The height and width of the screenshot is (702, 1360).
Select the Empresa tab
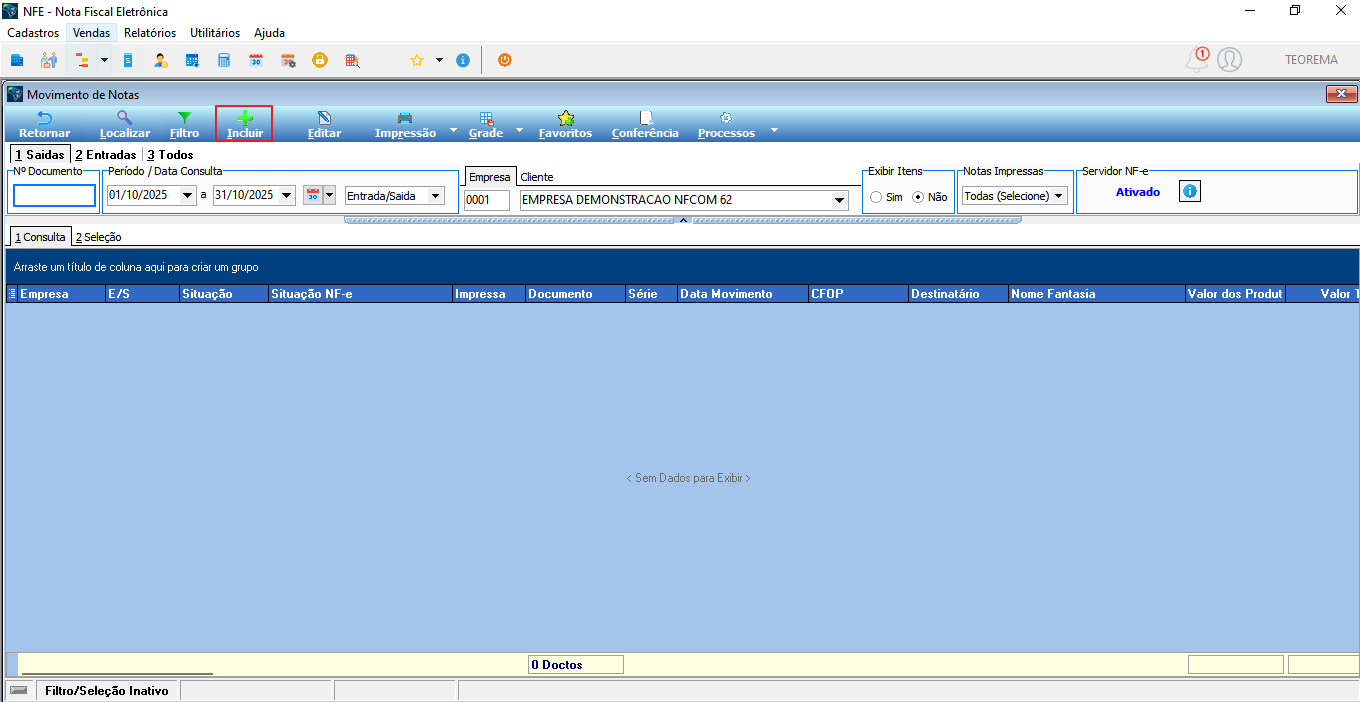(x=489, y=177)
